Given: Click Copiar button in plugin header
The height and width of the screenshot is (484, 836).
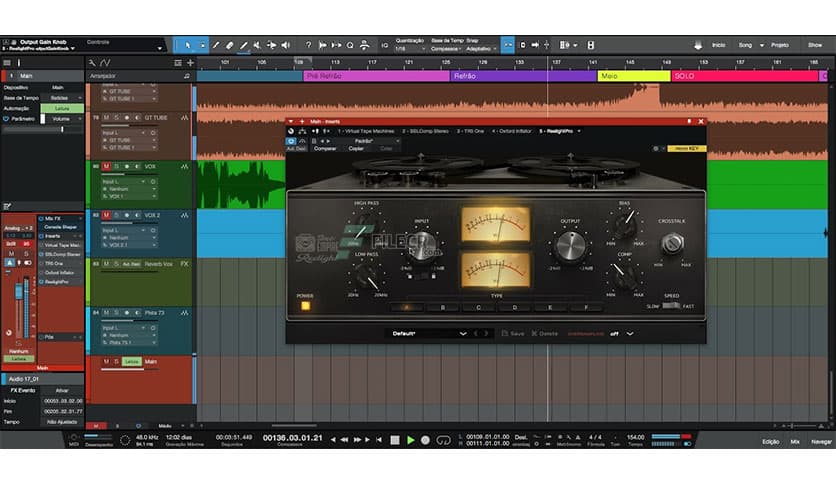Looking at the screenshot, I should (x=356, y=149).
